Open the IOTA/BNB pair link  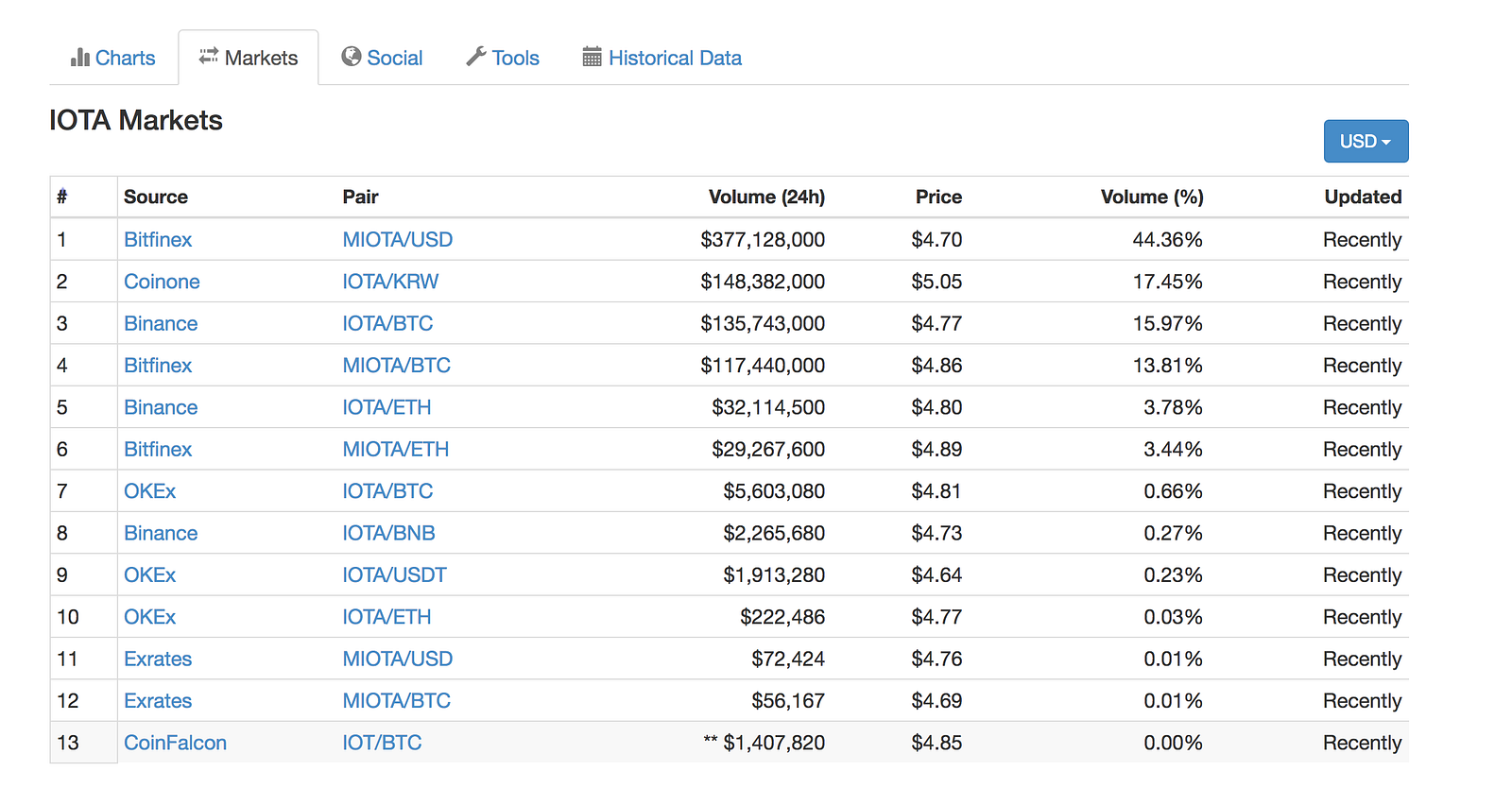[389, 533]
